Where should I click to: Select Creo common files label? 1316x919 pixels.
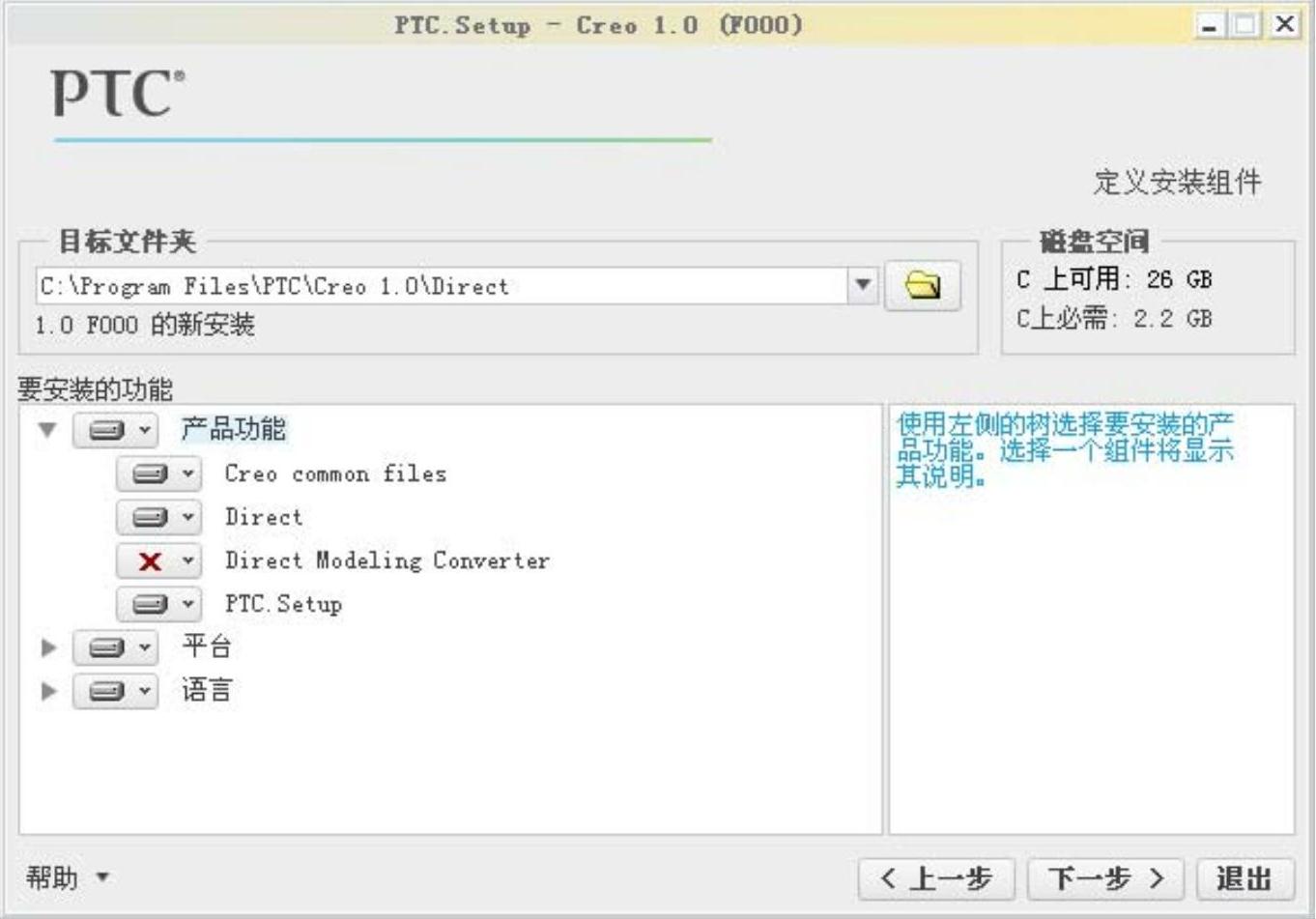point(335,474)
